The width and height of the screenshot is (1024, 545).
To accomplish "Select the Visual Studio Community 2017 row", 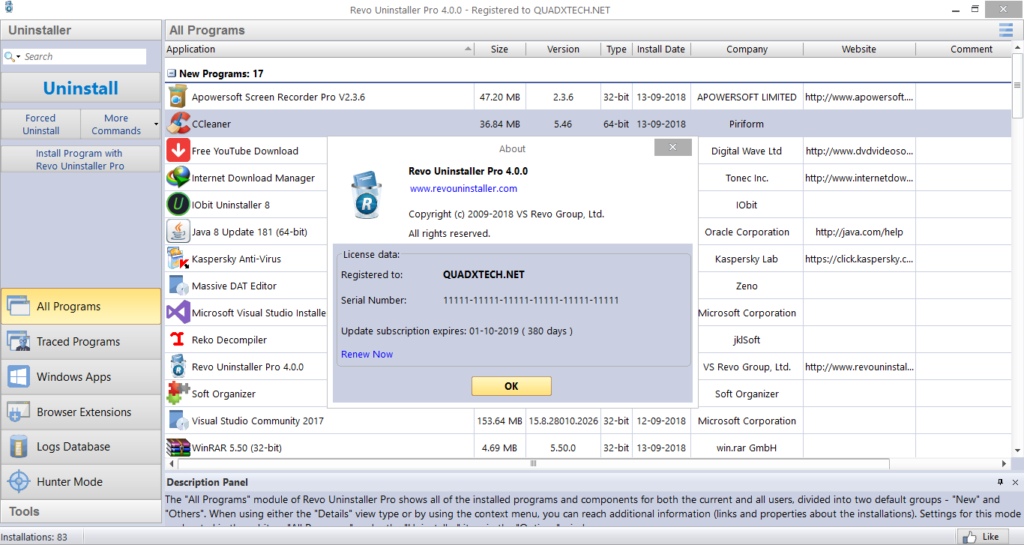I will pos(588,420).
